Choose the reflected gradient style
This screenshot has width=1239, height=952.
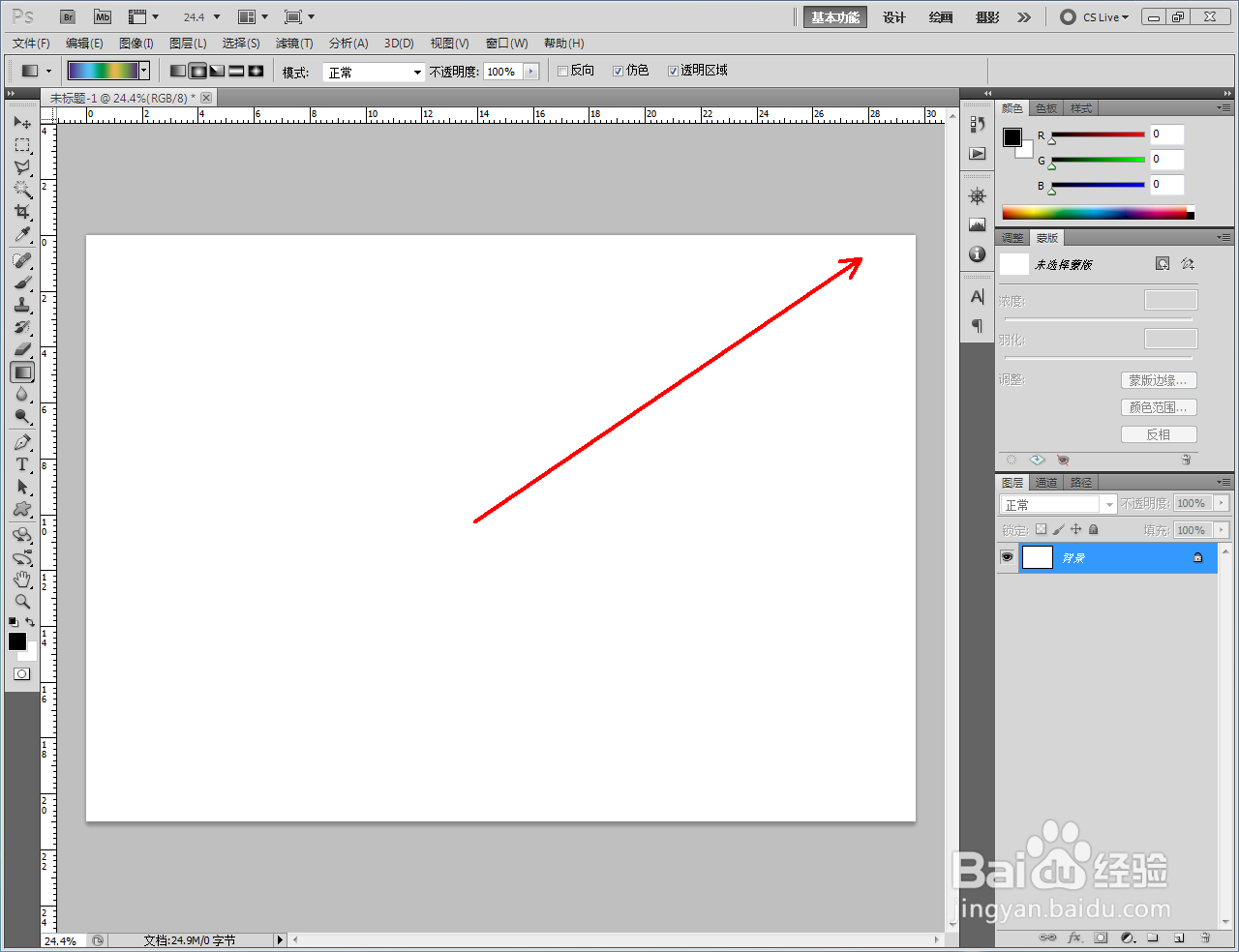[236, 71]
